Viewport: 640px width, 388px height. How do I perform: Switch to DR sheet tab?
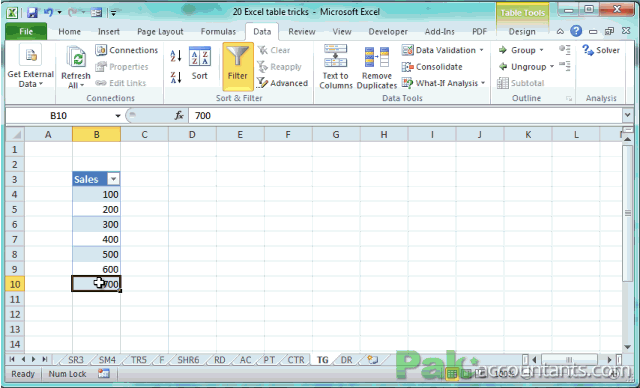coord(346,360)
